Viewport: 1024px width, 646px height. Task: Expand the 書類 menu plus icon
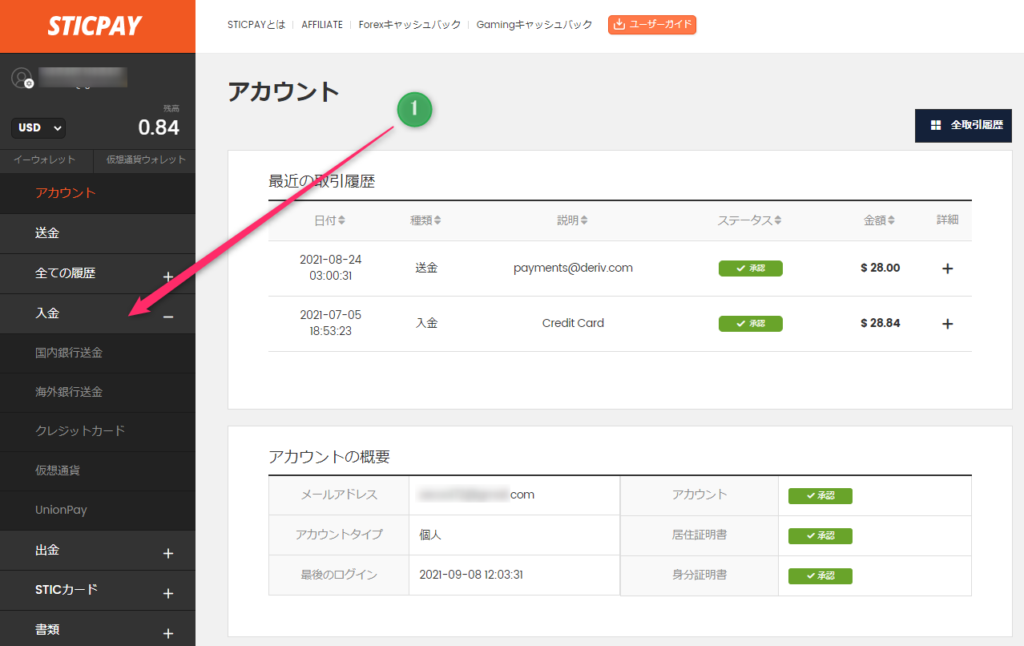coord(168,633)
